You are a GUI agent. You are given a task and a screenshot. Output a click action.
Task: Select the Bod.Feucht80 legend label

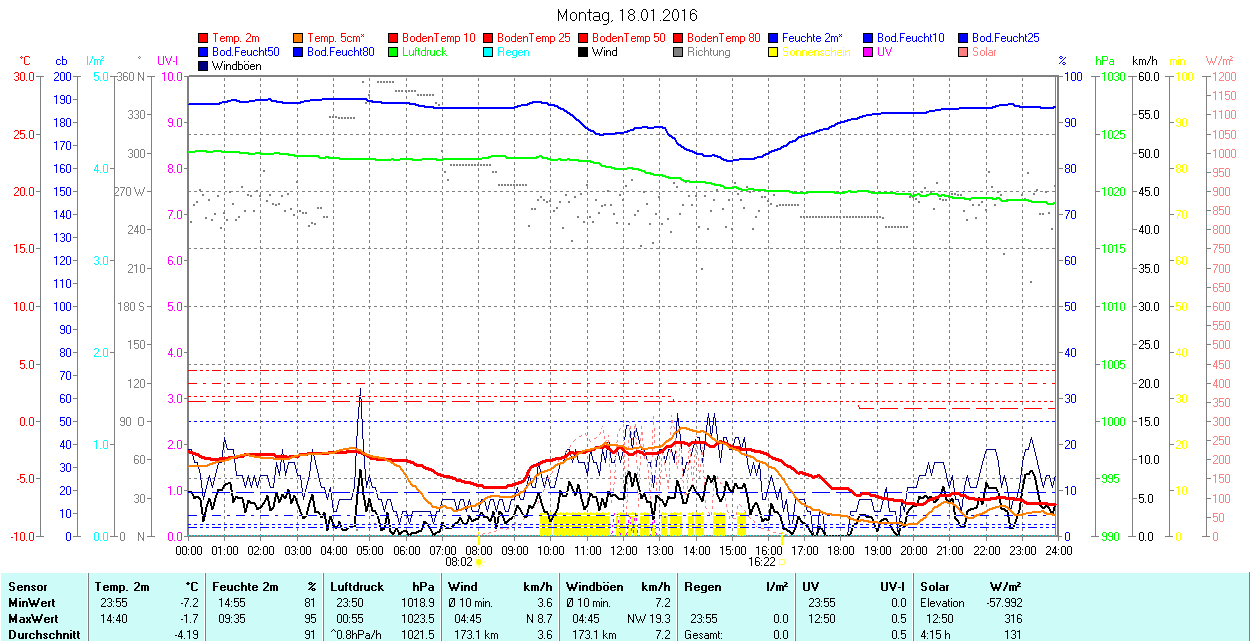(x=340, y=52)
